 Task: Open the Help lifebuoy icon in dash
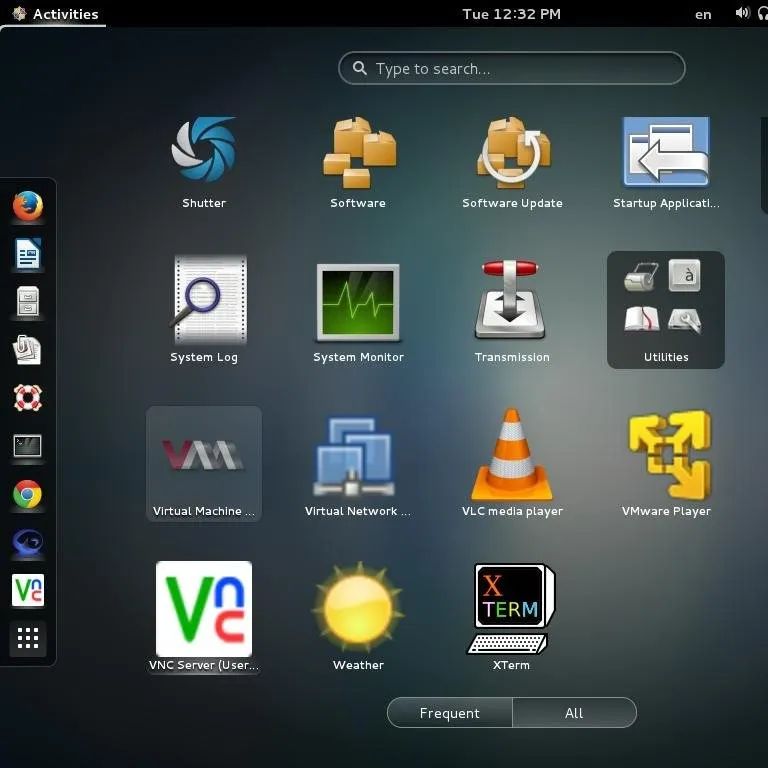coord(27,398)
